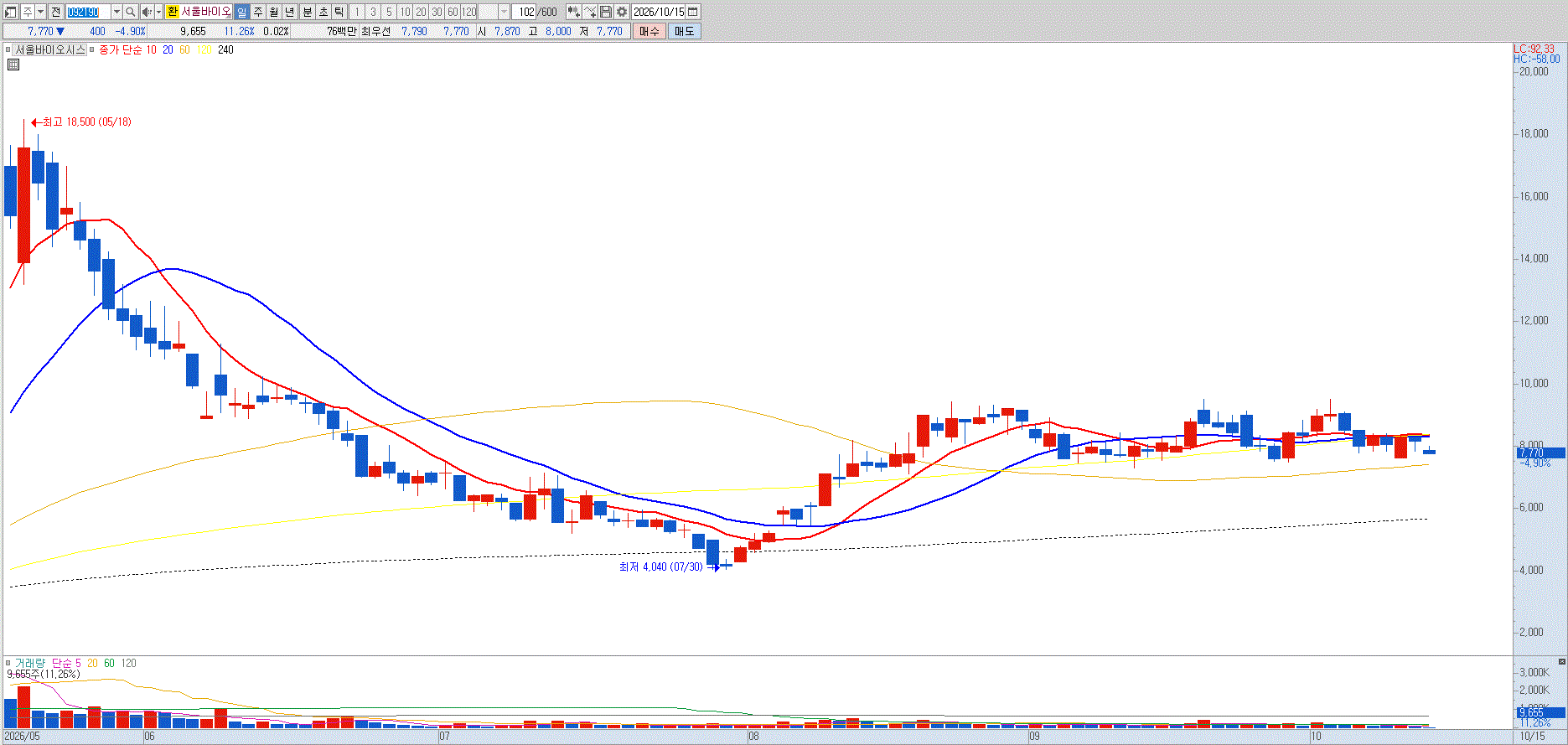Image resolution: width=1568 pixels, height=745 pixels.
Task: Click the stock code 092190 input field
Action: click(x=88, y=12)
